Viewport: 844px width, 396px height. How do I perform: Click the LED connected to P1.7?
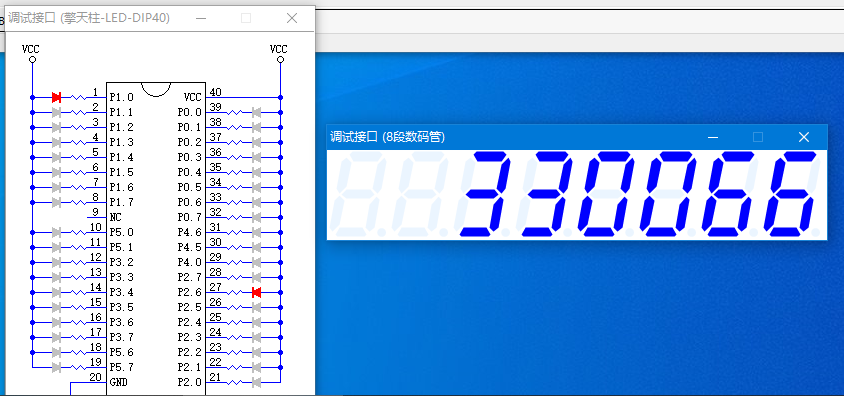click(57, 203)
